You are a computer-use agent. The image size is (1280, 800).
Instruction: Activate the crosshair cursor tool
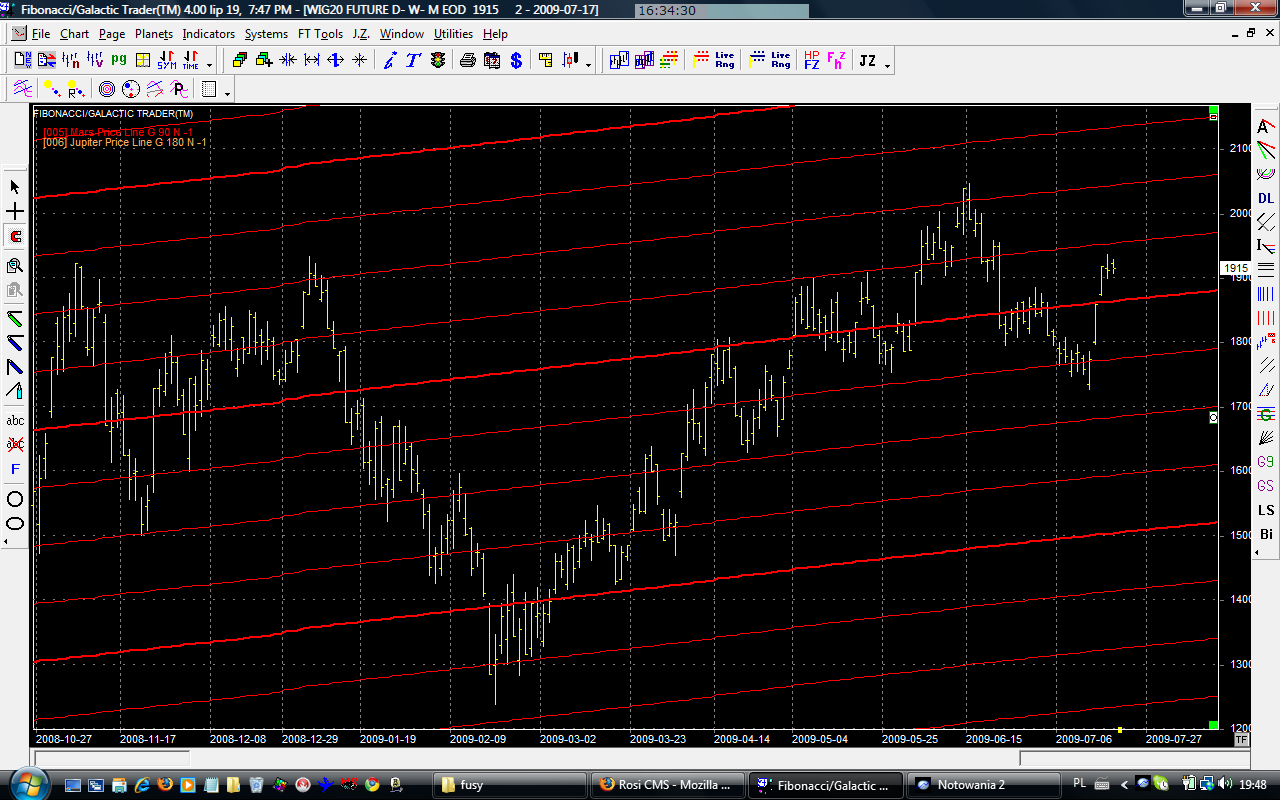[x=15, y=212]
